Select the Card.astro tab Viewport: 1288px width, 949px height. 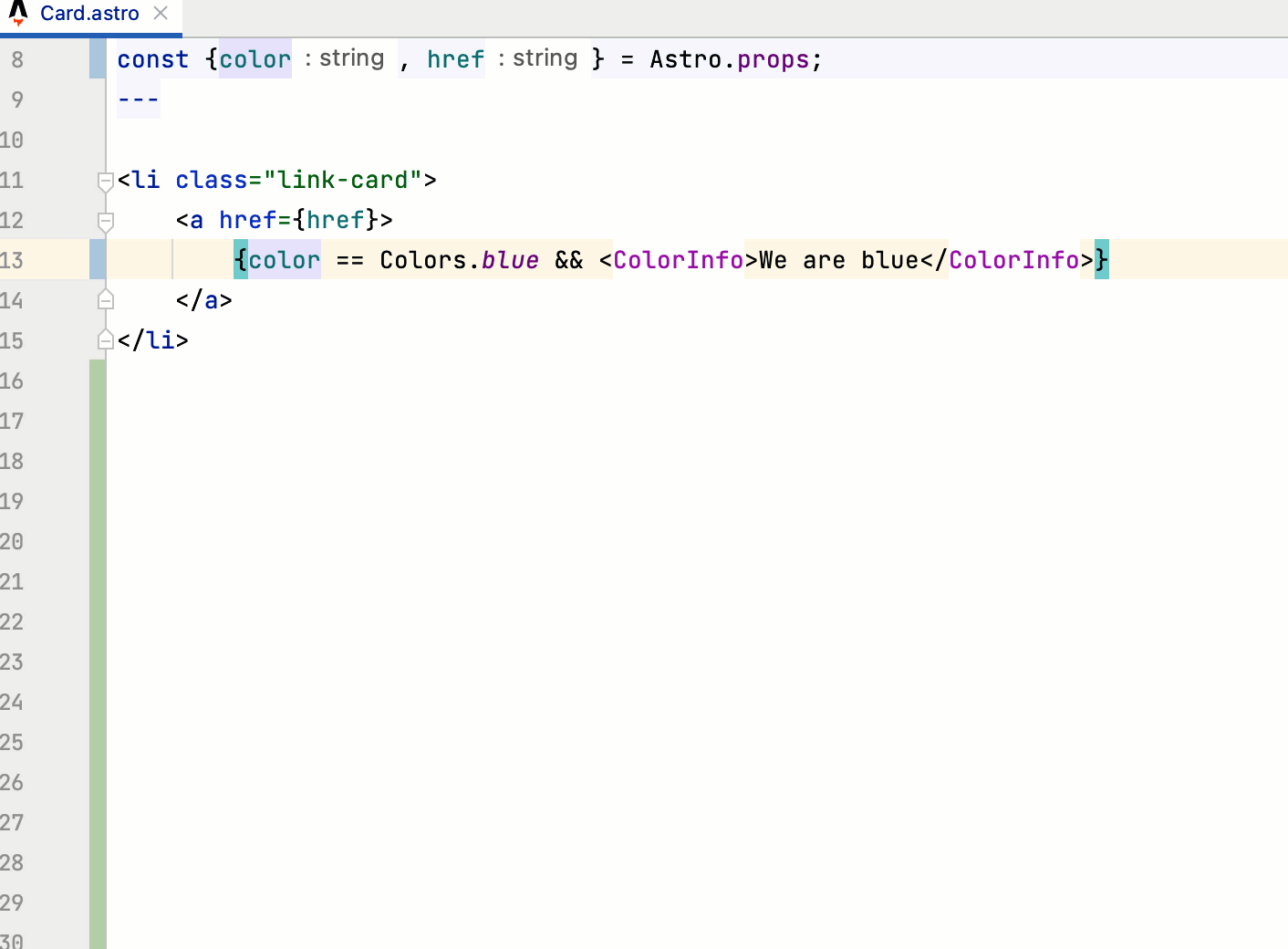click(x=88, y=13)
